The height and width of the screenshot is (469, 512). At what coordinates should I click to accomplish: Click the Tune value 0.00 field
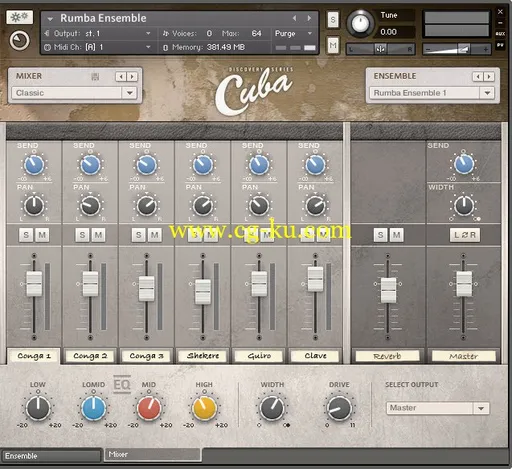click(x=397, y=32)
